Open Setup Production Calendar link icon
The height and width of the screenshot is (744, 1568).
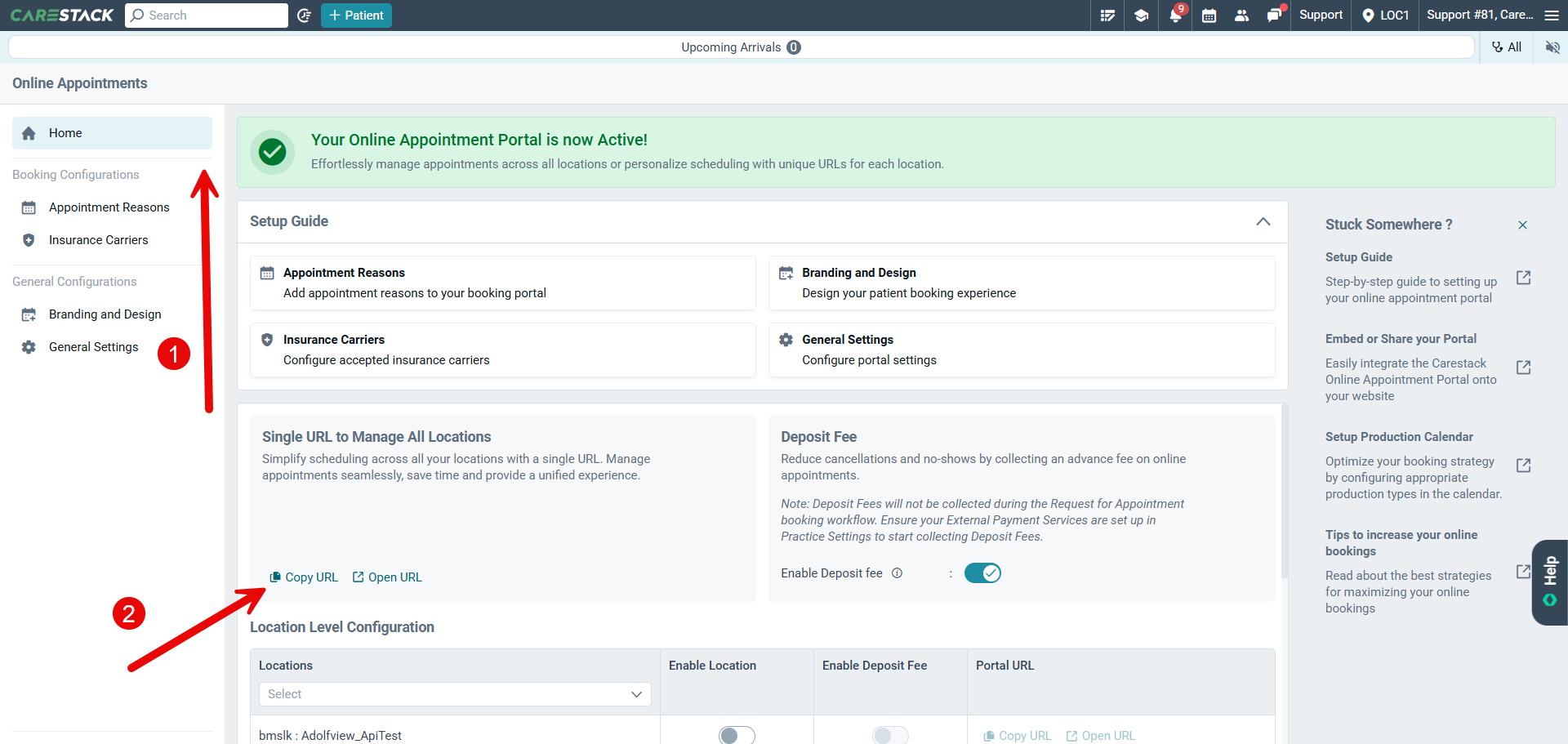point(1524,466)
